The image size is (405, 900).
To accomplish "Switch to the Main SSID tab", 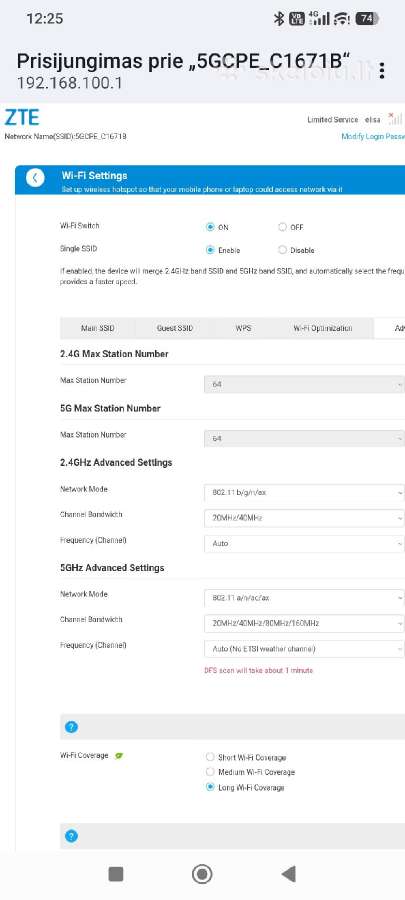I will 98,328.
